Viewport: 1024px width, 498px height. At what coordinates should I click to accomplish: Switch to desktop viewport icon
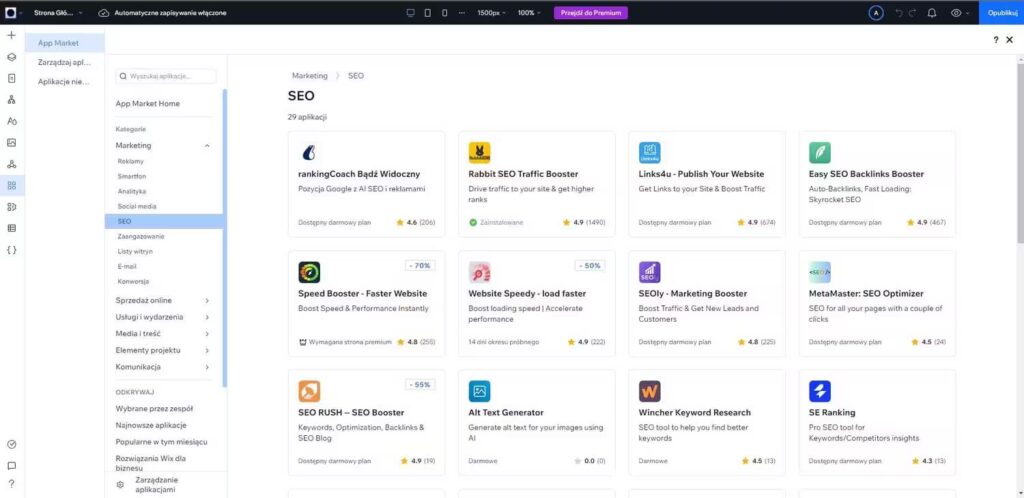click(x=411, y=12)
